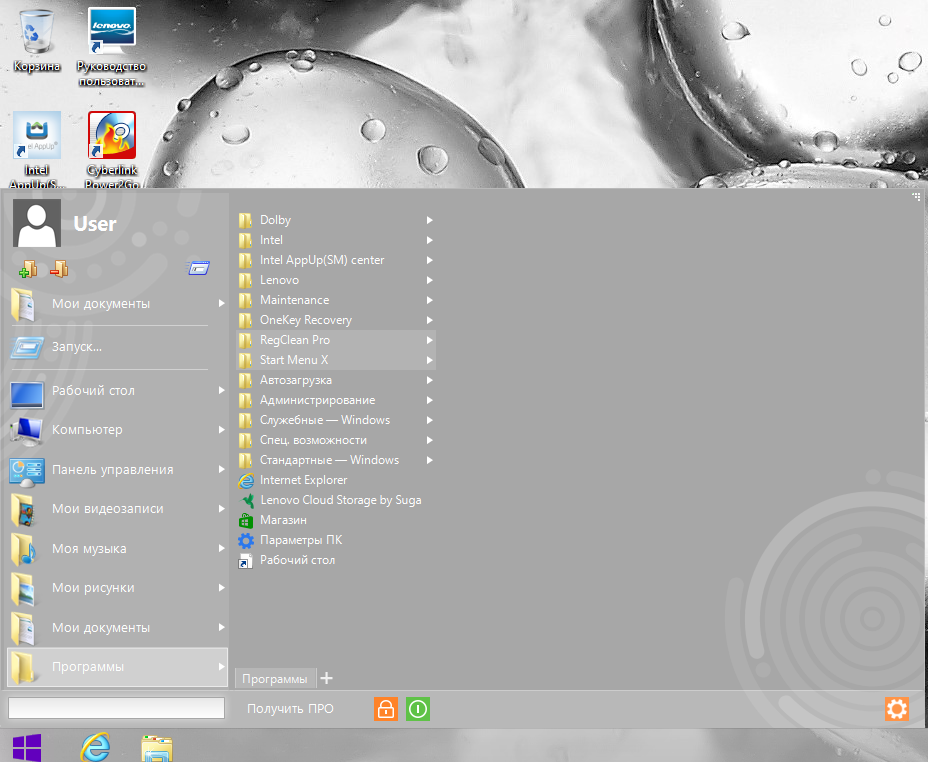This screenshot has height=762, width=928.
Task: Click the small Run window icon near User
Action: pyautogui.click(x=199, y=268)
